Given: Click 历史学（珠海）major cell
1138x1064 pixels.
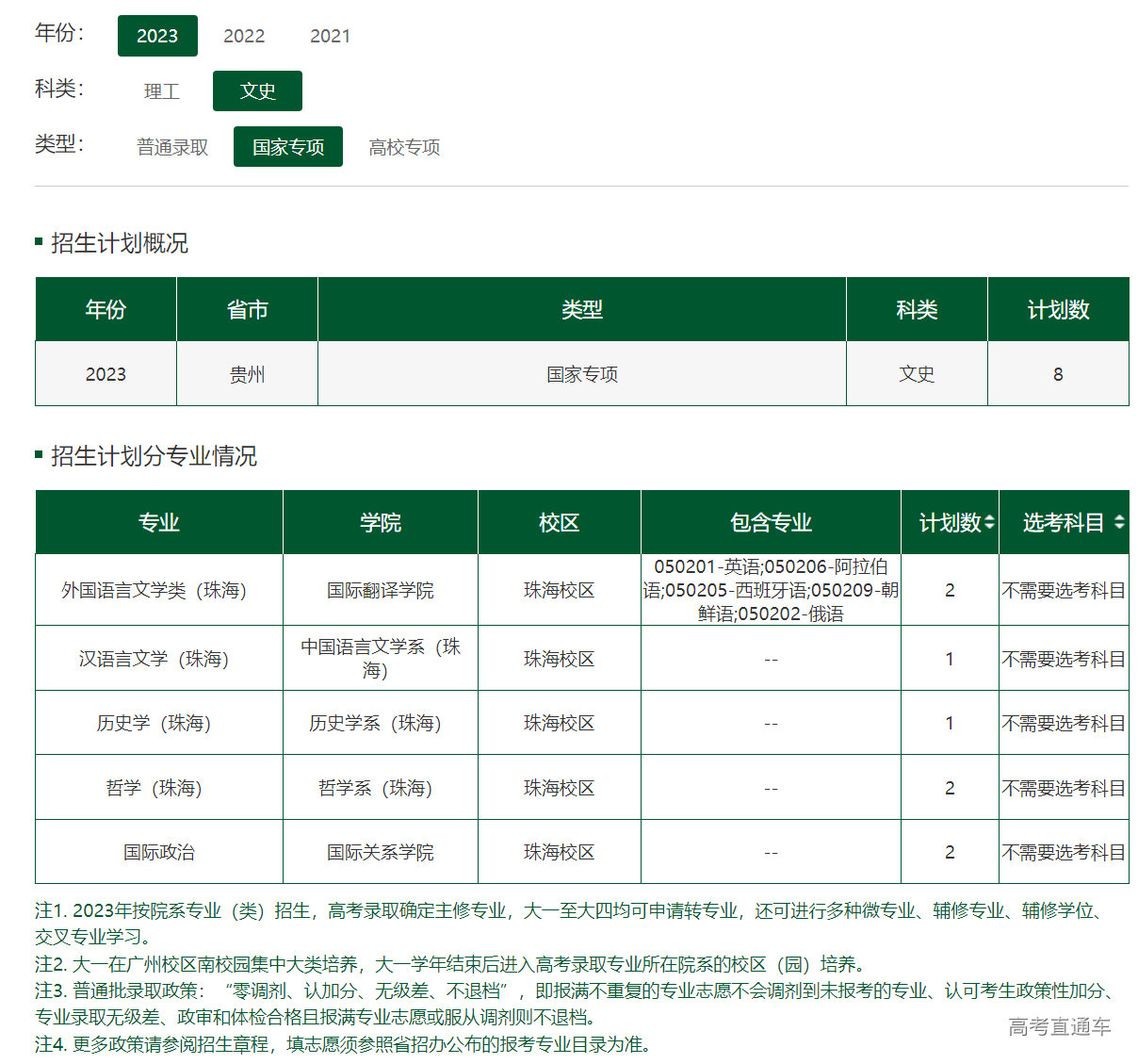Looking at the screenshot, I should (x=154, y=723).
